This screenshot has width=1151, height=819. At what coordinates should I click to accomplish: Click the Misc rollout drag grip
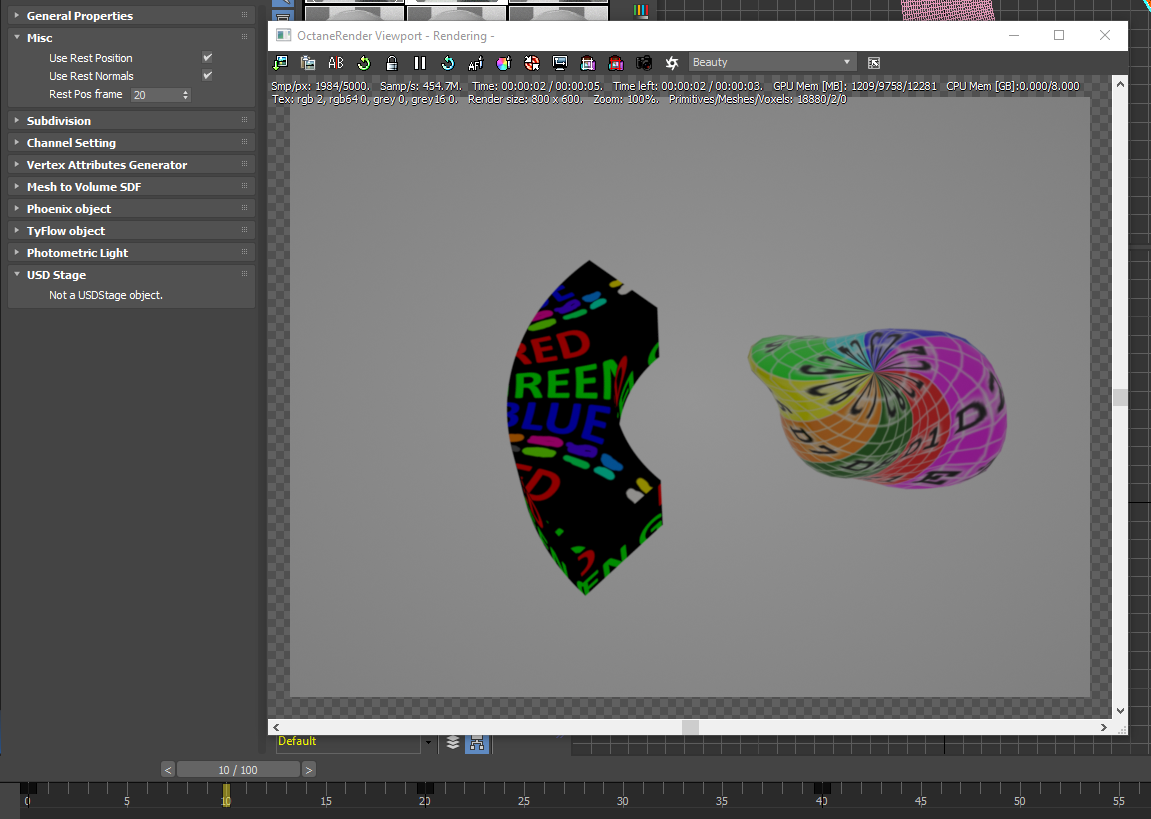(x=244, y=37)
